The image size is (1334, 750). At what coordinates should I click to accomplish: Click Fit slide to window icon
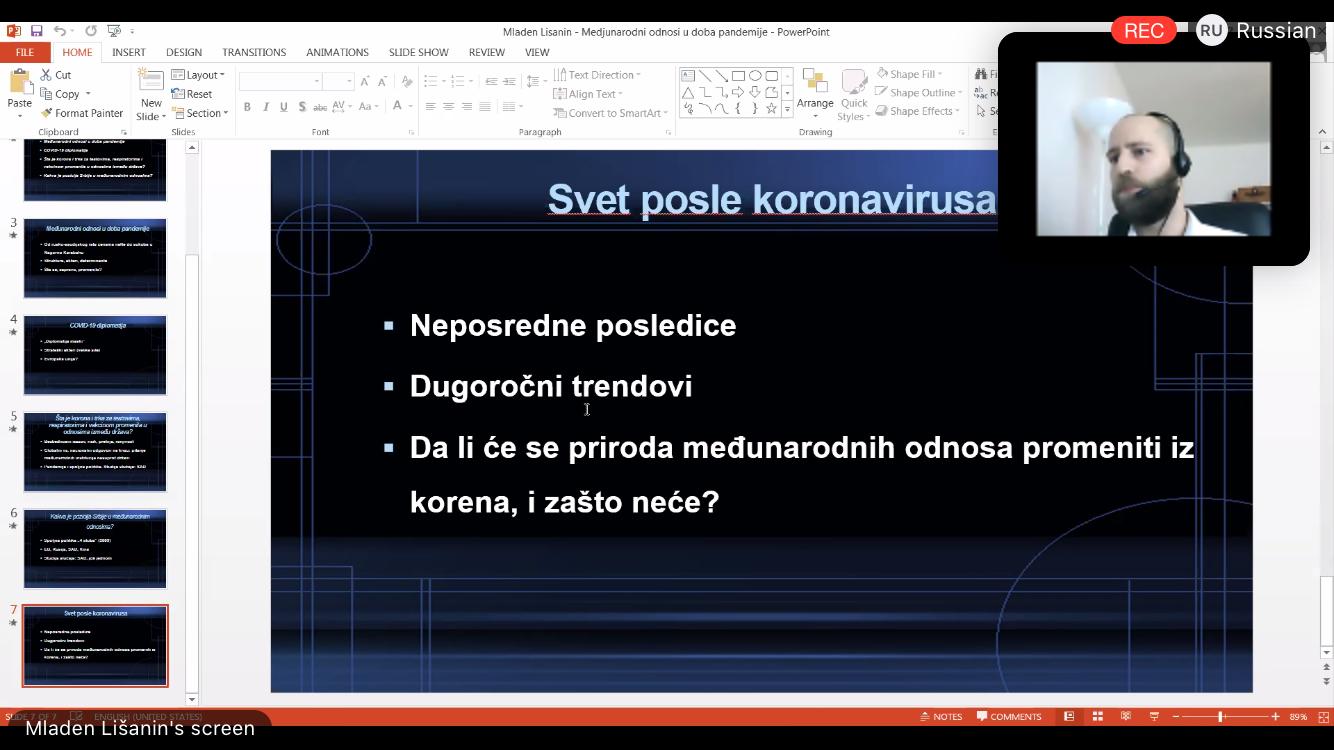pyautogui.click(x=1324, y=717)
